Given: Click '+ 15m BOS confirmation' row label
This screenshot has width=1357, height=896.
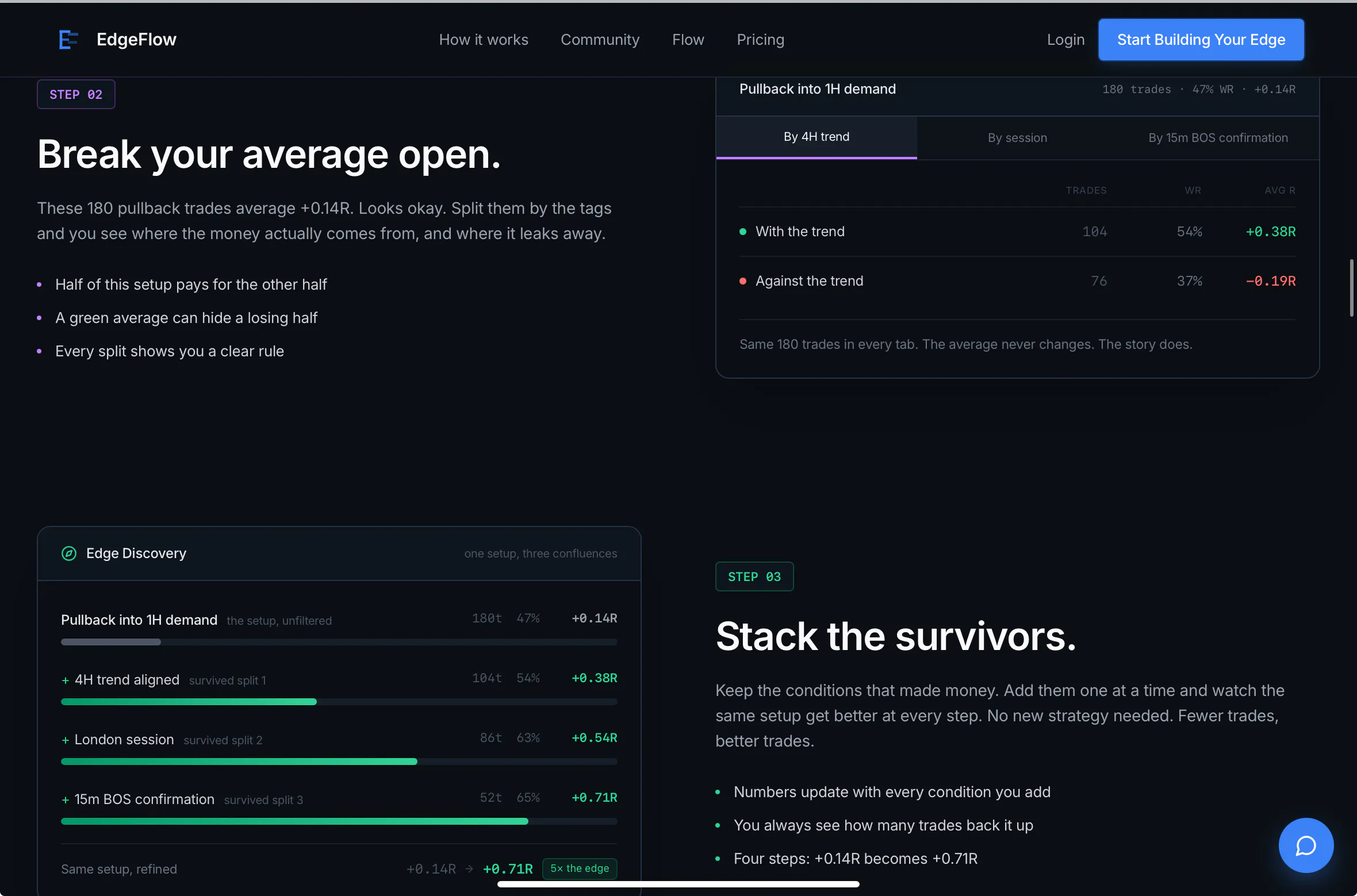Looking at the screenshot, I should (138, 799).
